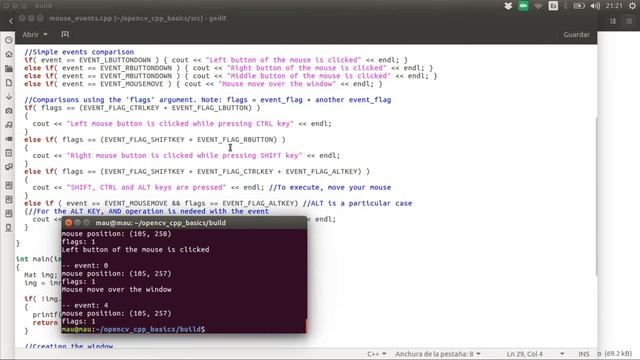Image resolution: width=640 pixels, height=360 pixels.
Task: Close the terminal window
Action: (69, 222)
